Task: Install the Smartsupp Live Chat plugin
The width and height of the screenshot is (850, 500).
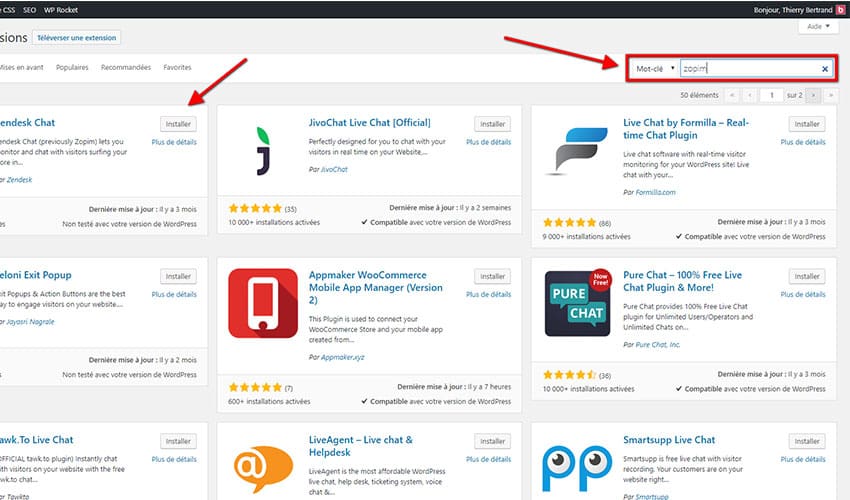Action: coord(807,441)
